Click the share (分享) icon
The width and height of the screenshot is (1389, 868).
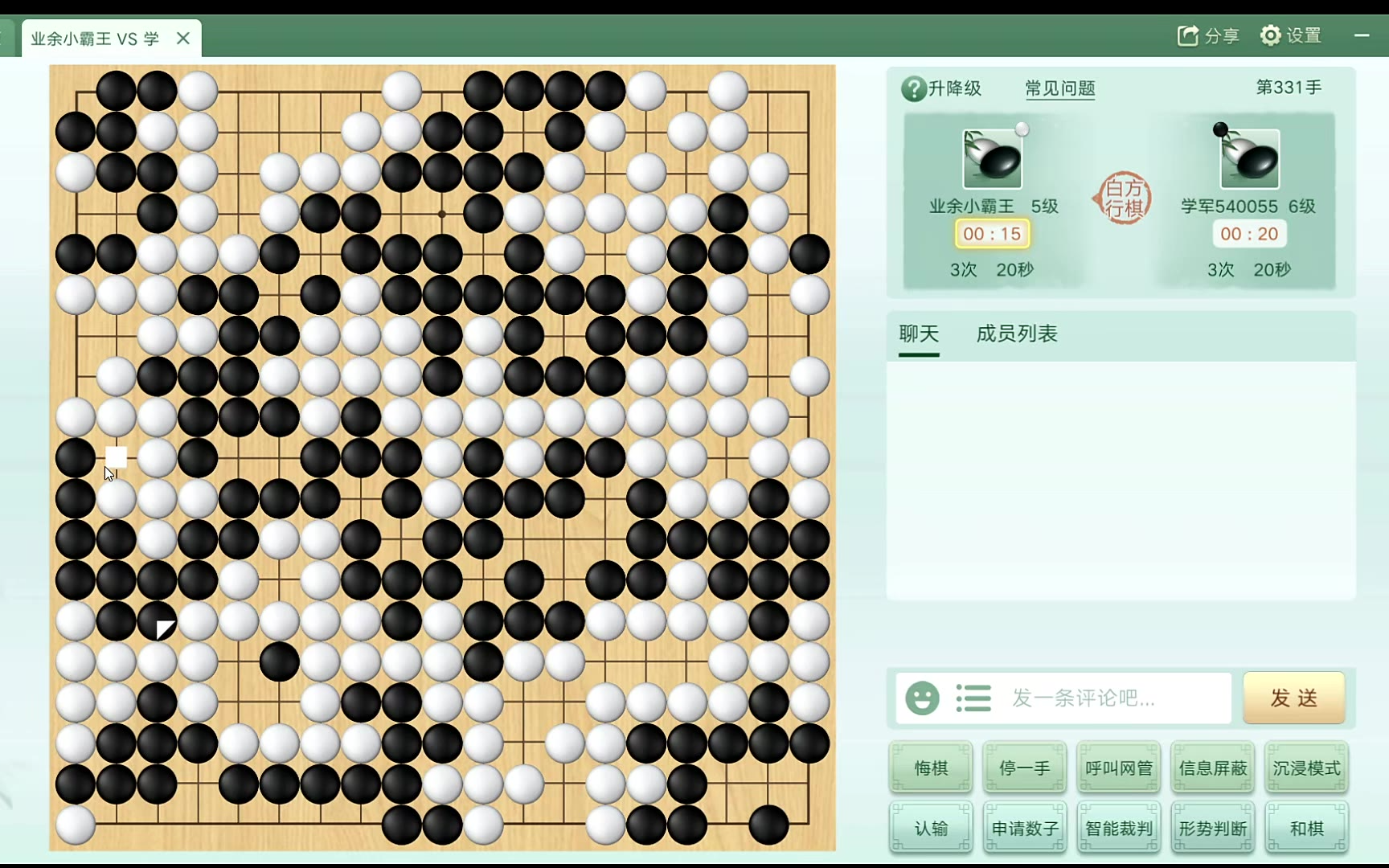[x=1188, y=35]
